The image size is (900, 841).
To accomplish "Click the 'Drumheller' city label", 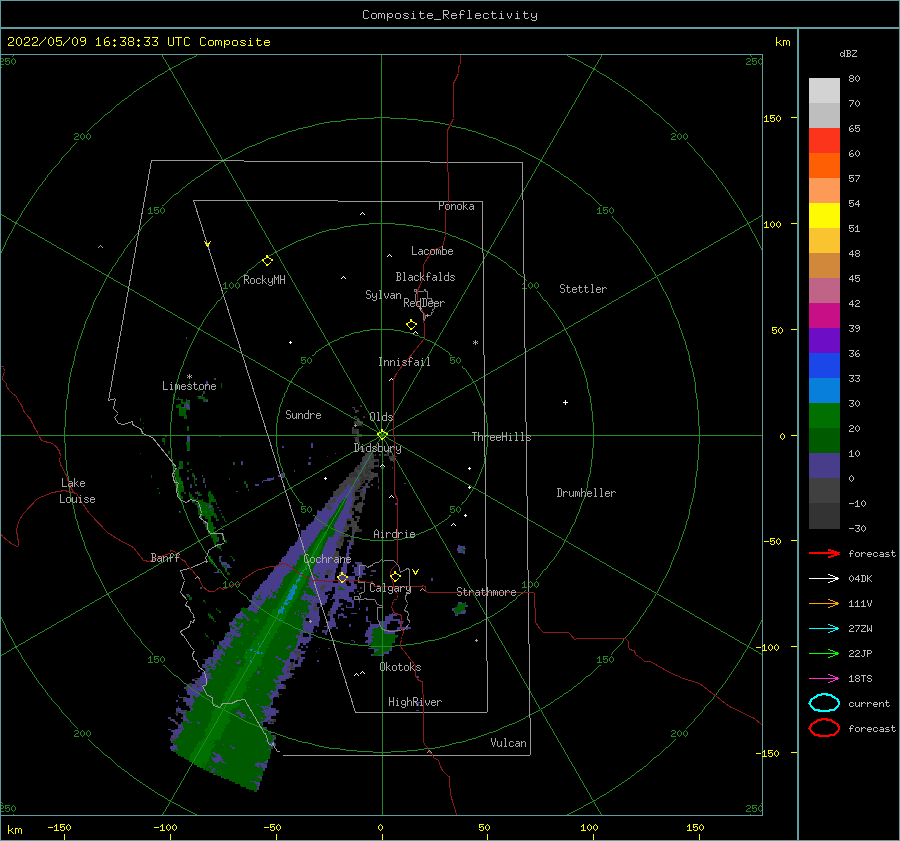I will click(x=586, y=493).
